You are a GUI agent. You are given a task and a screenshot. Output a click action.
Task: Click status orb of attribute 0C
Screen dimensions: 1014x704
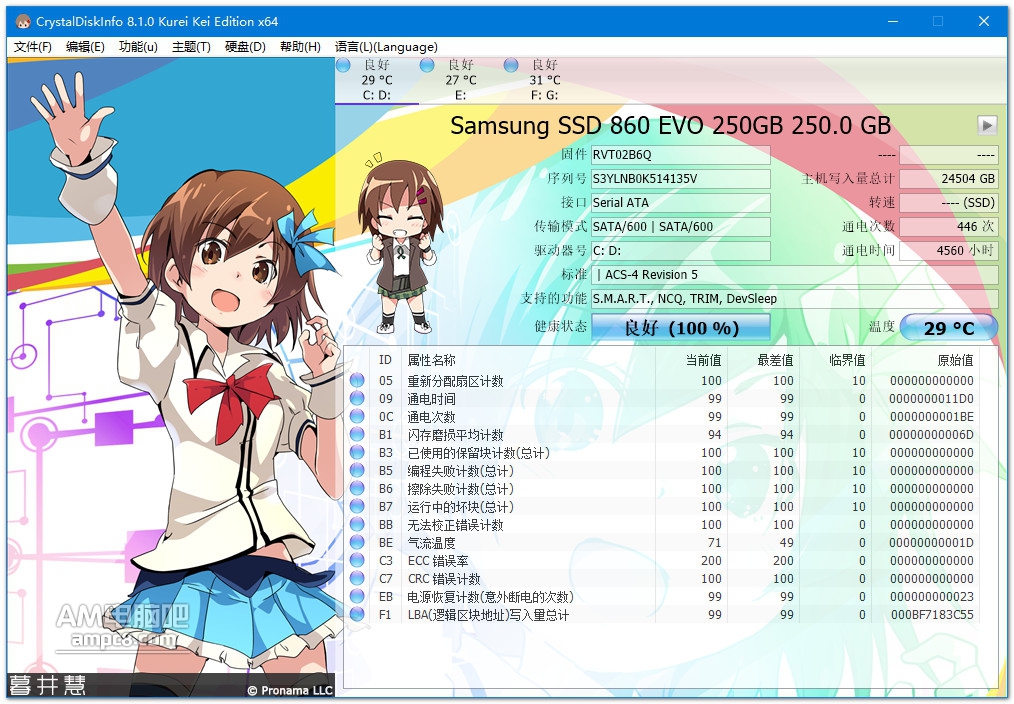[357, 416]
